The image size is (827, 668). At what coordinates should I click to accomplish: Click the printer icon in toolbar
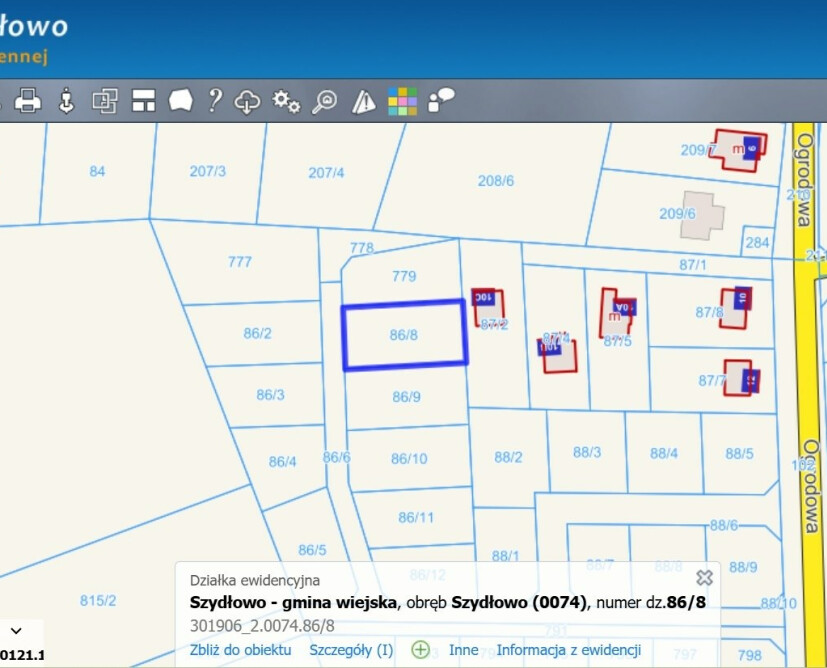28,100
